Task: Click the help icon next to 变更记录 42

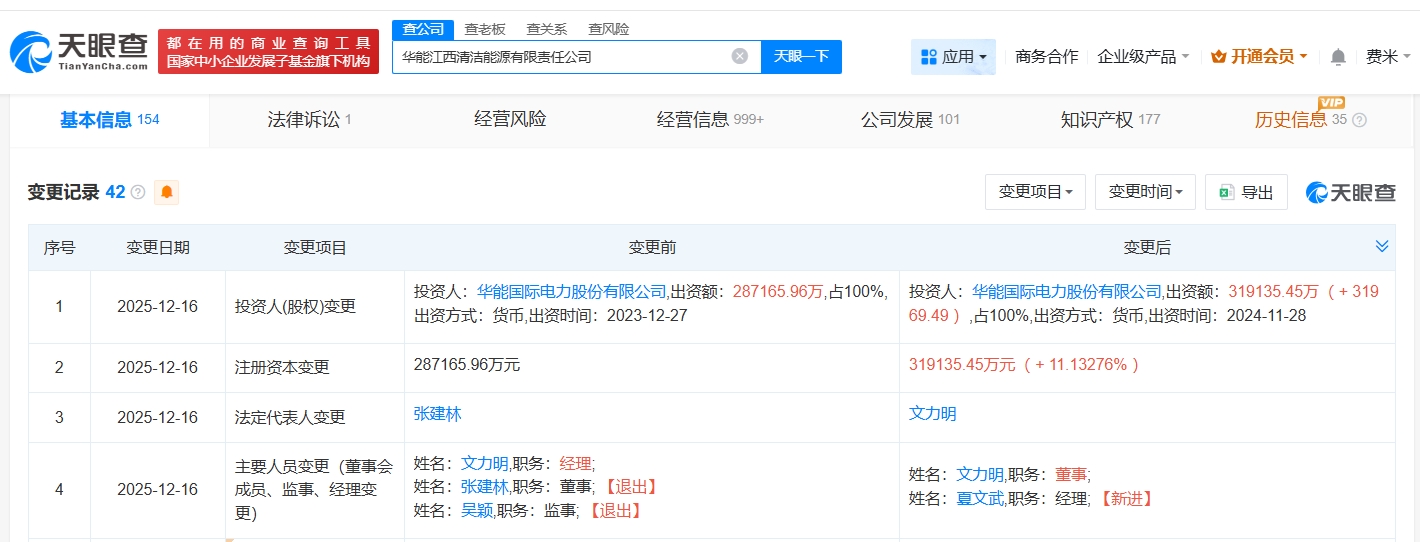Action: pyautogui.click(x=138, y=192)
